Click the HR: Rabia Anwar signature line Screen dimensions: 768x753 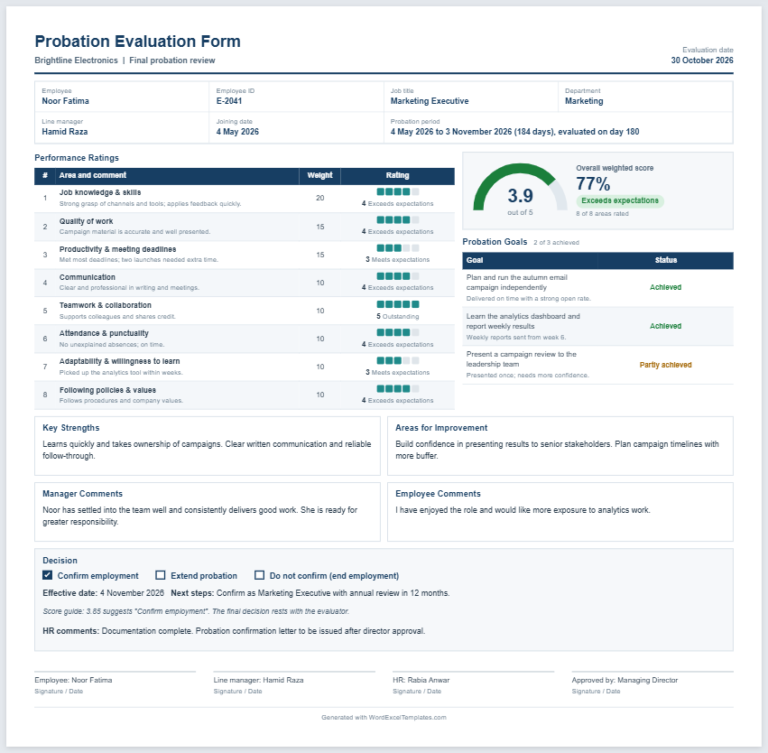(421, 680)
